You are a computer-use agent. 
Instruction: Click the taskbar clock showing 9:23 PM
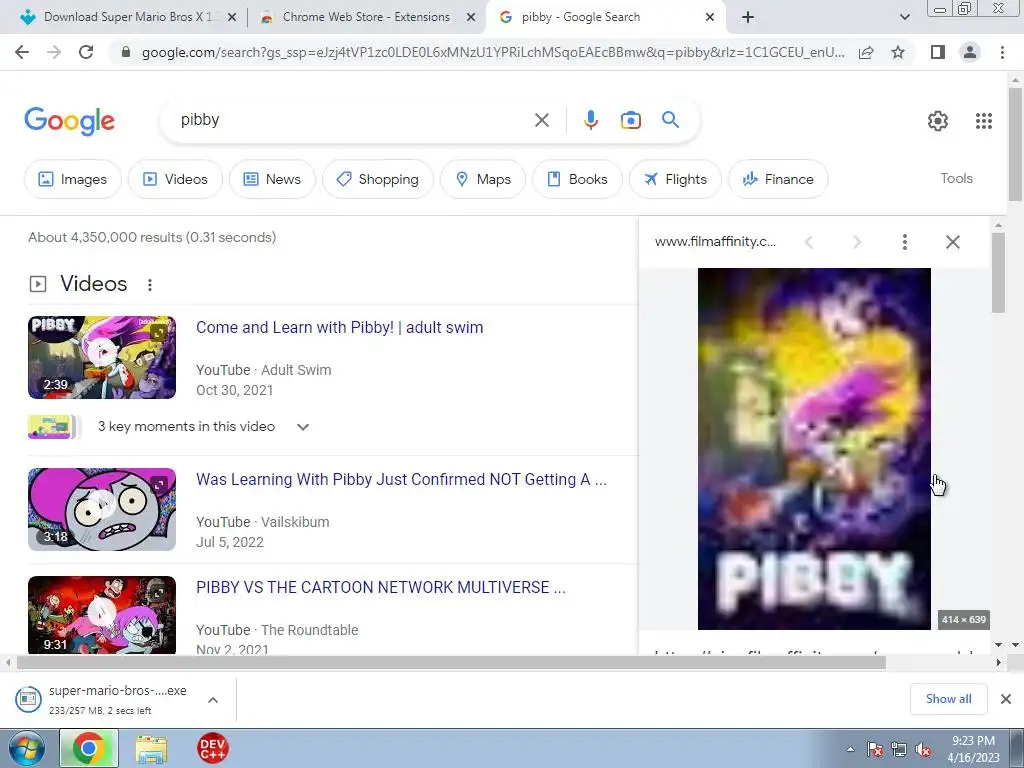pos(973,749)
